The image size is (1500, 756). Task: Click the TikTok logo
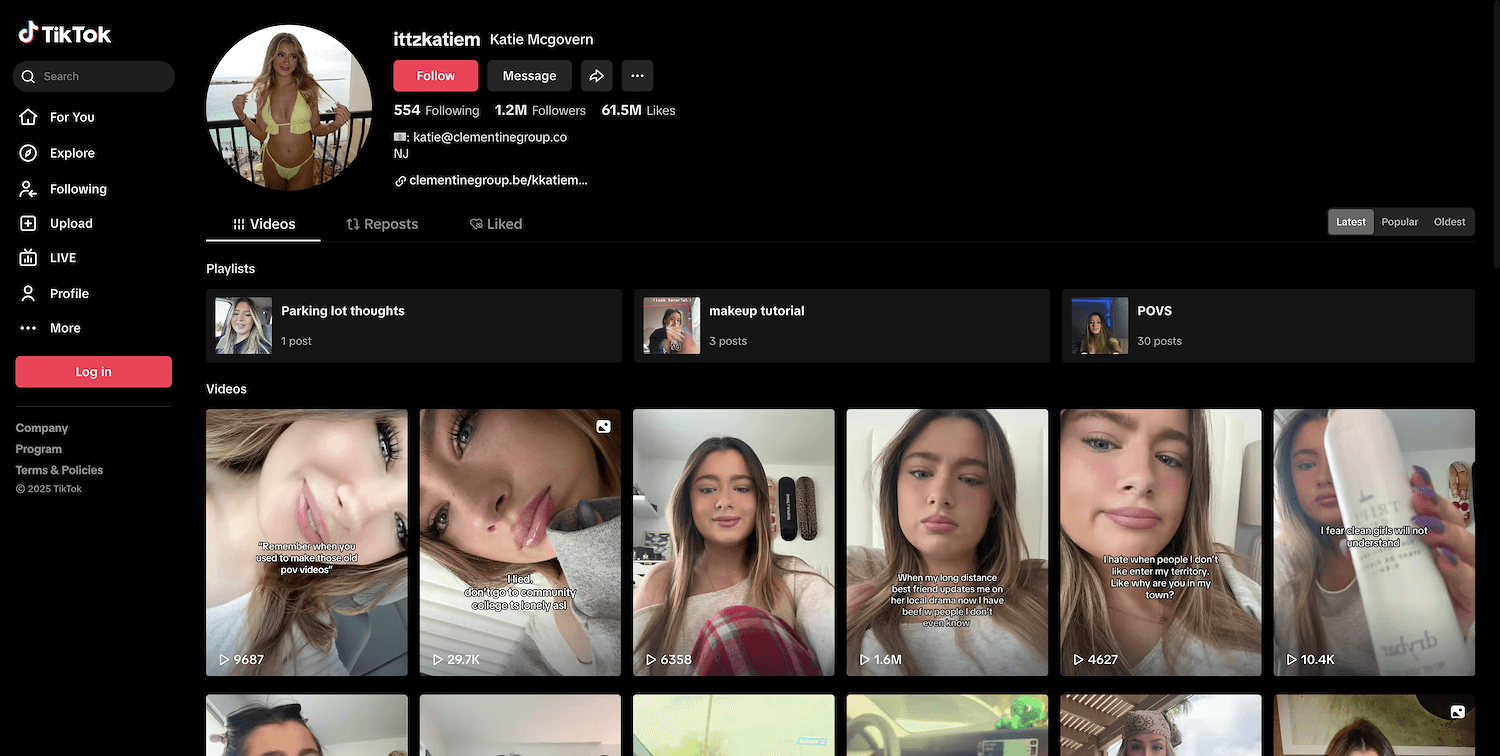[65, 34]
